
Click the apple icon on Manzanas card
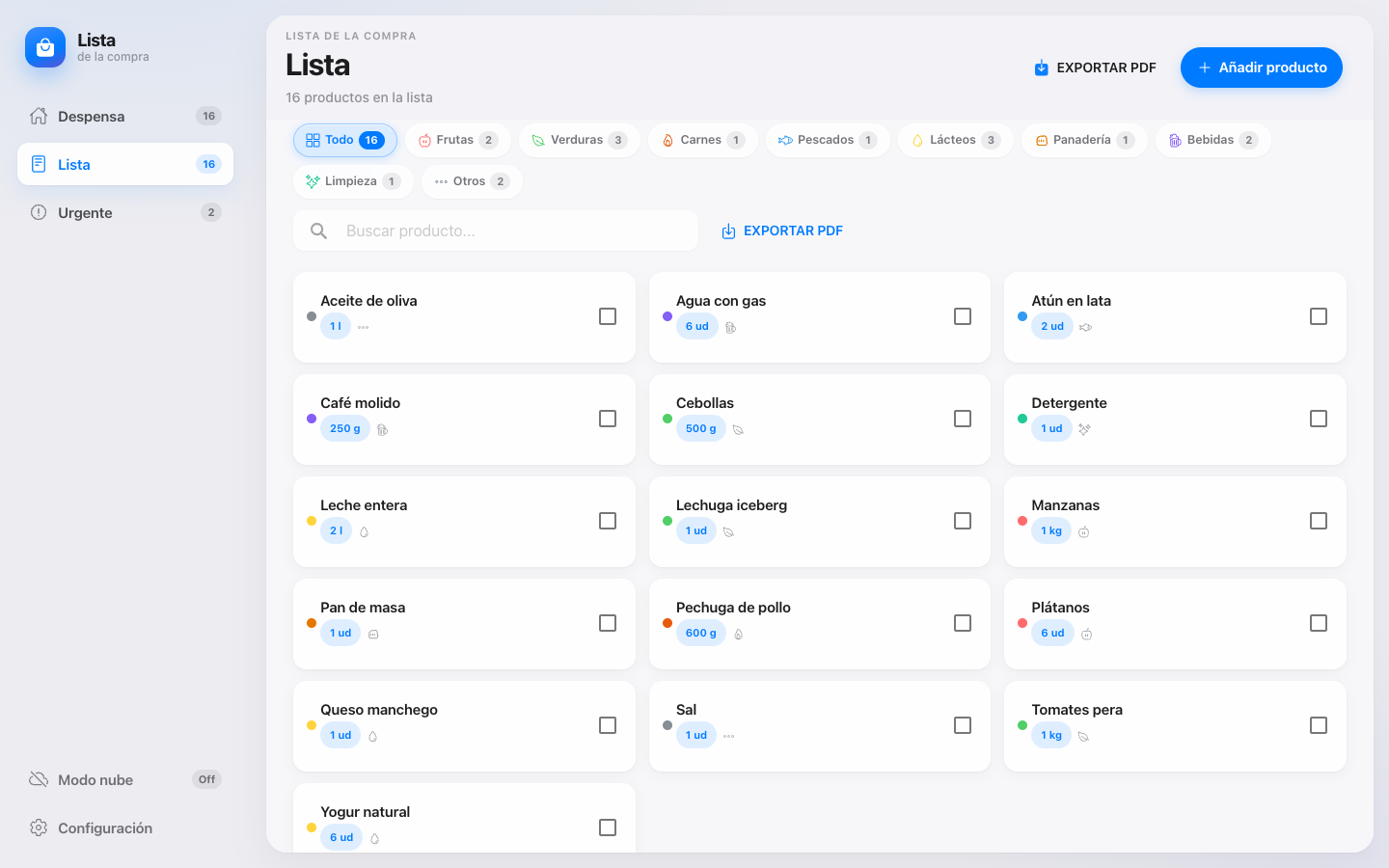[1084, 531]
